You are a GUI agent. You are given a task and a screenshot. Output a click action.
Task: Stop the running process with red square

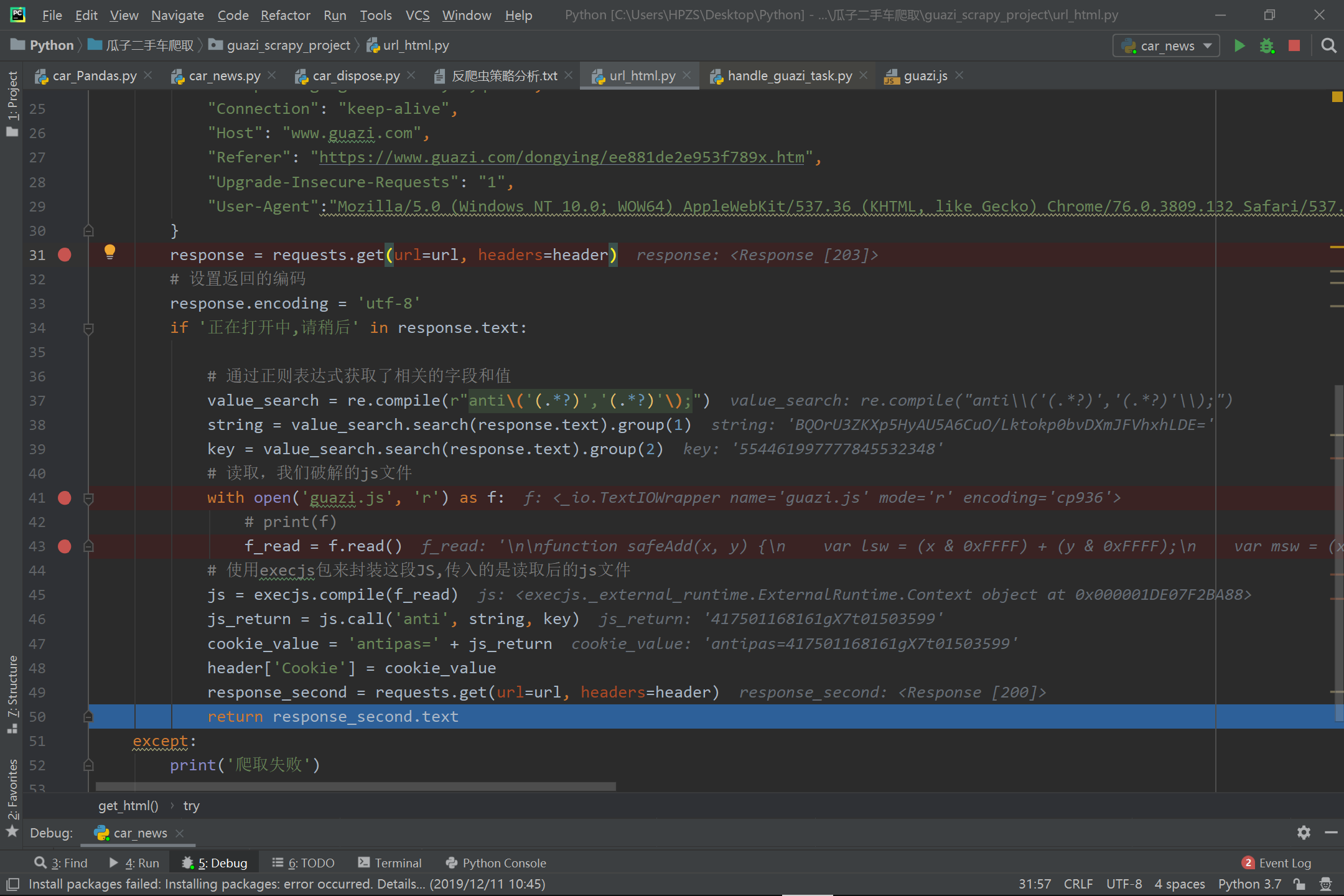point(1294,45)
